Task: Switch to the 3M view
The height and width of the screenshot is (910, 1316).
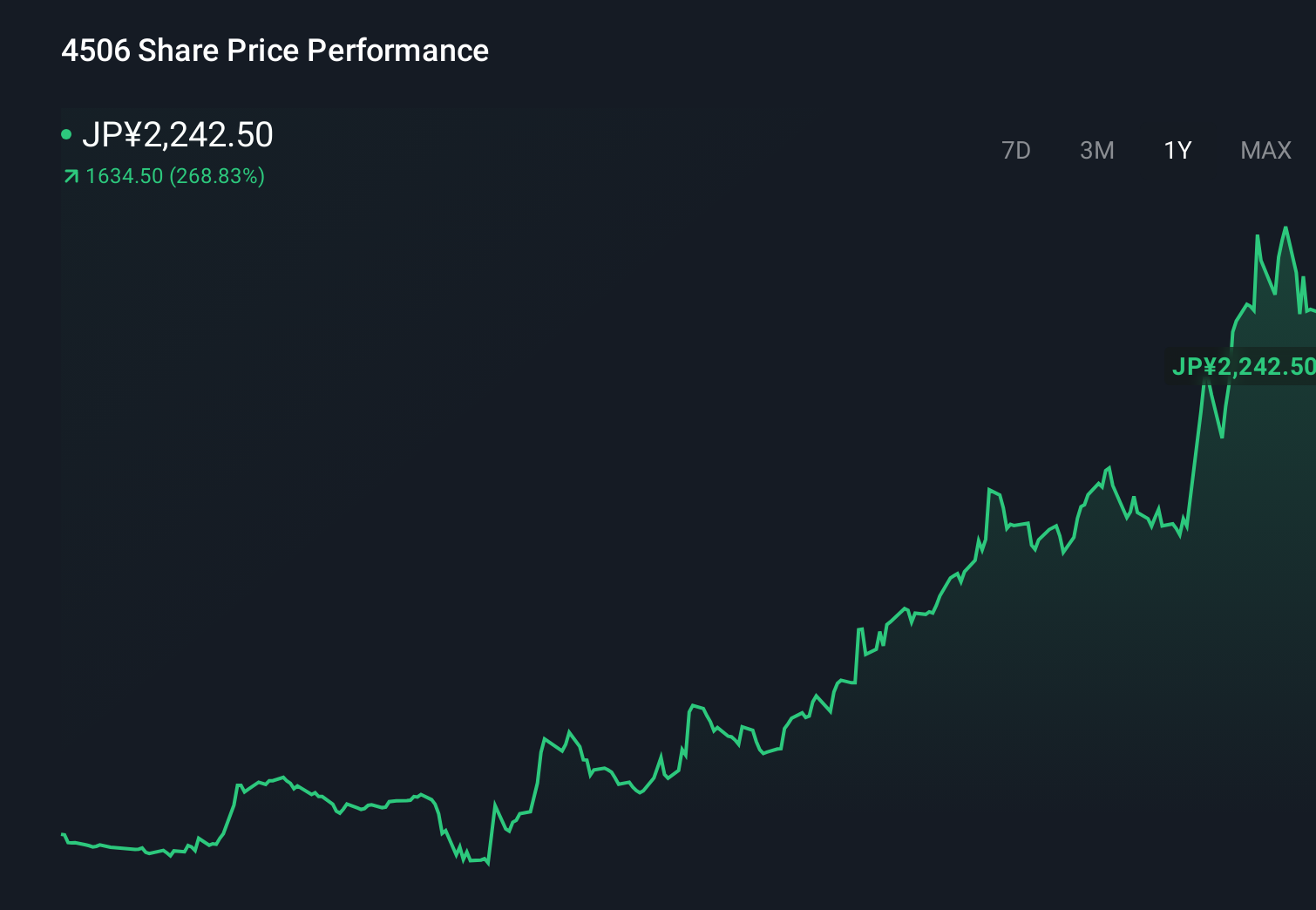Action: click(1096, 150)
